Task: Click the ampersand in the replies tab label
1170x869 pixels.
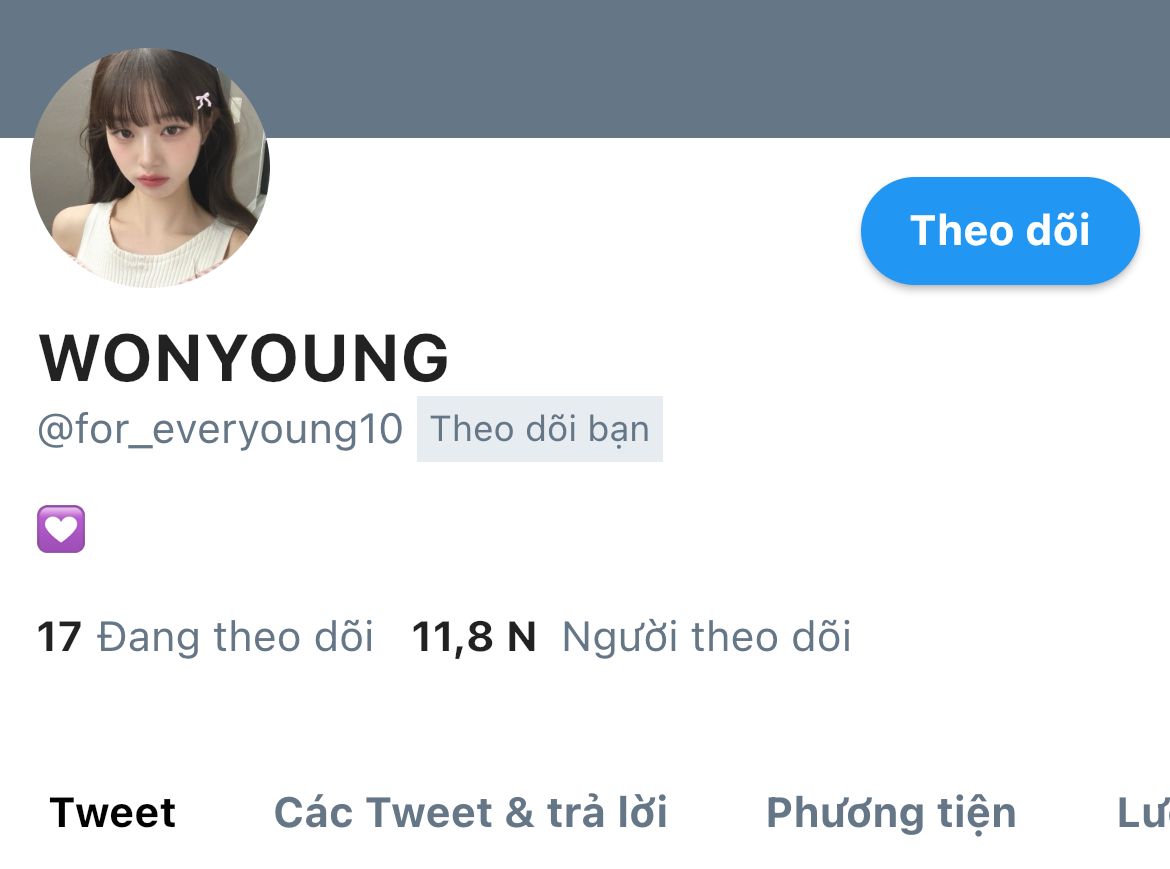Action: pyautogui.click(x=519, y=812)
